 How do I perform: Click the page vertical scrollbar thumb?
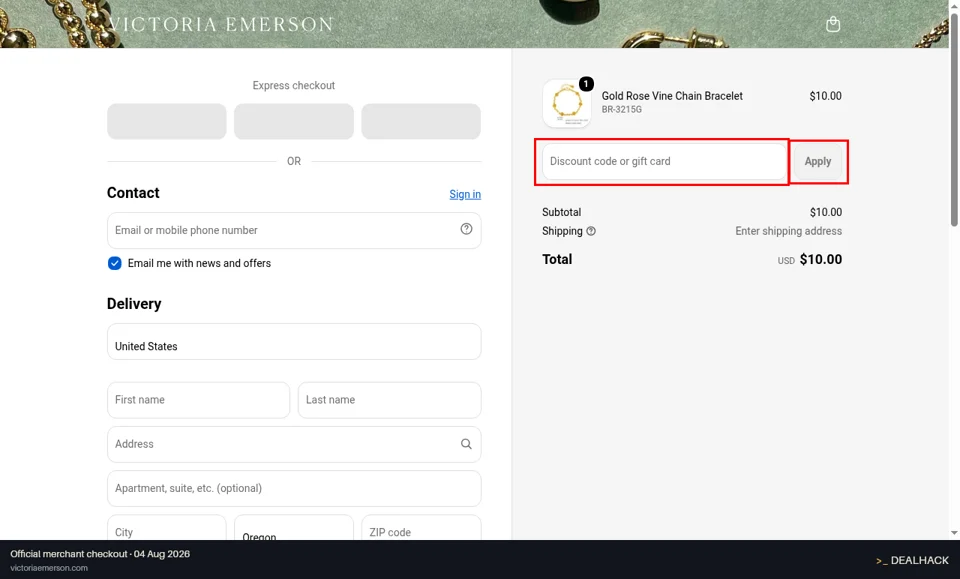pyautogui.click(x=954, y=119)
